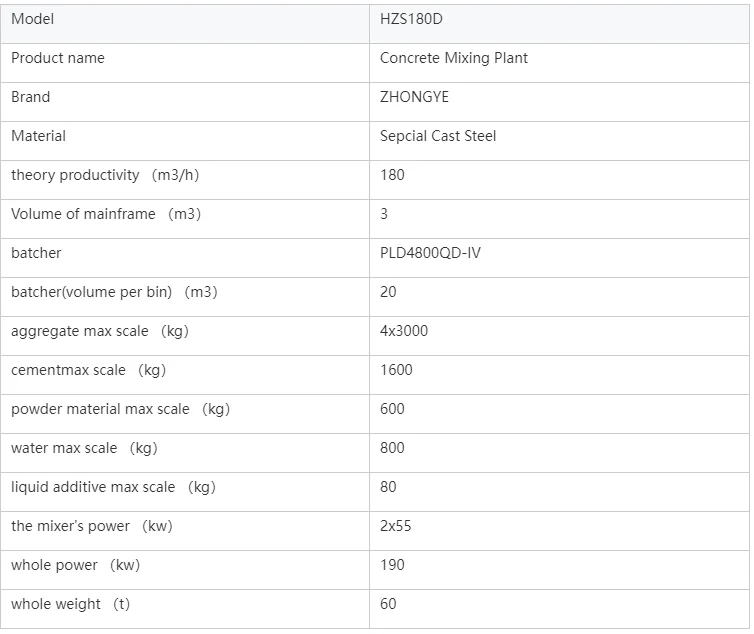
Task: Select the "Product name" label cell
Action: coord(58,58)
